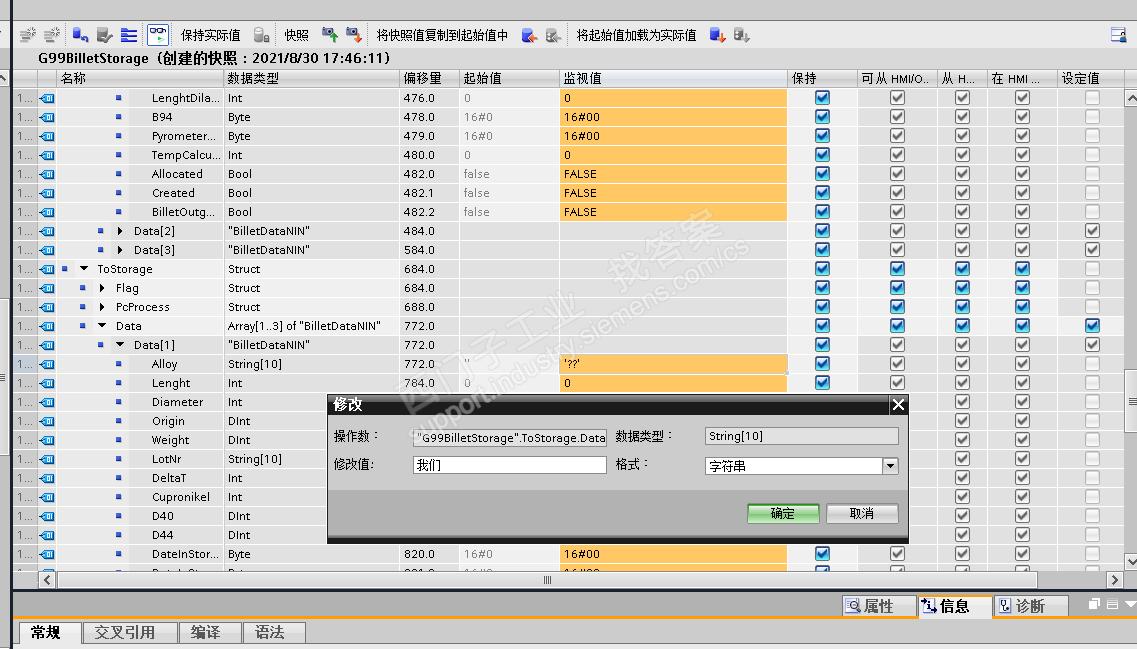
Task: Click the blue database reset-start-values icon
Action: (x=80, y=35)
